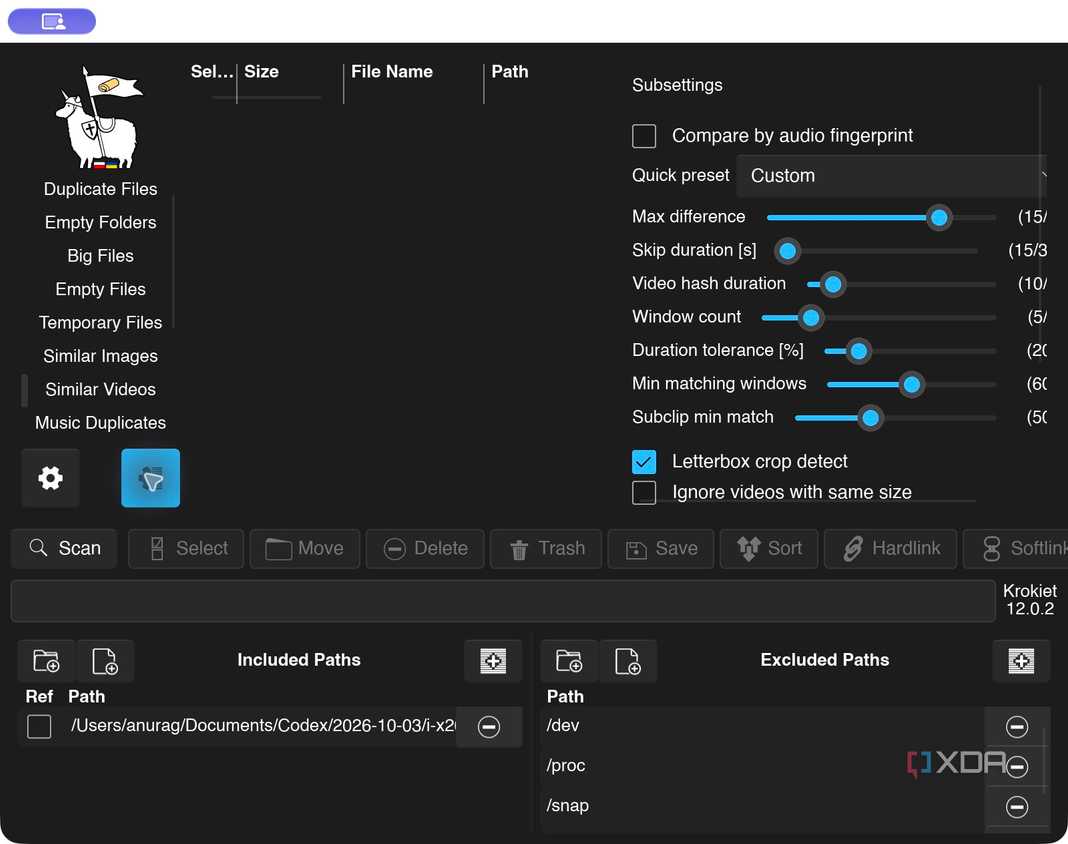Image resolution: width=1068 pixels, height=844 pixels.
Task: Switch to Duplicate Files tool
Action: coord(100,189)
